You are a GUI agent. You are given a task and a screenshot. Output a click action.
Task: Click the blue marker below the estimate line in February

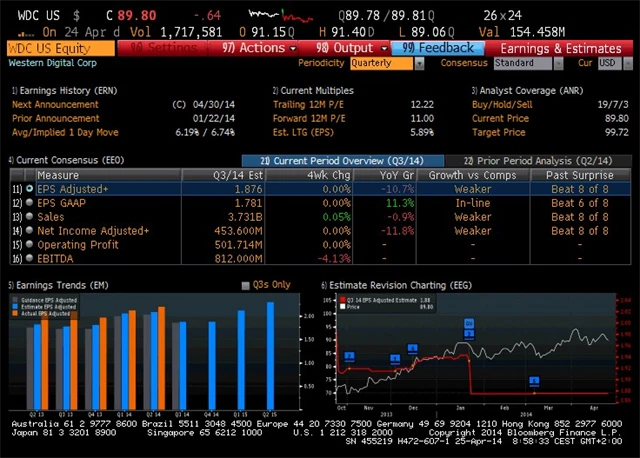point(534,380)
